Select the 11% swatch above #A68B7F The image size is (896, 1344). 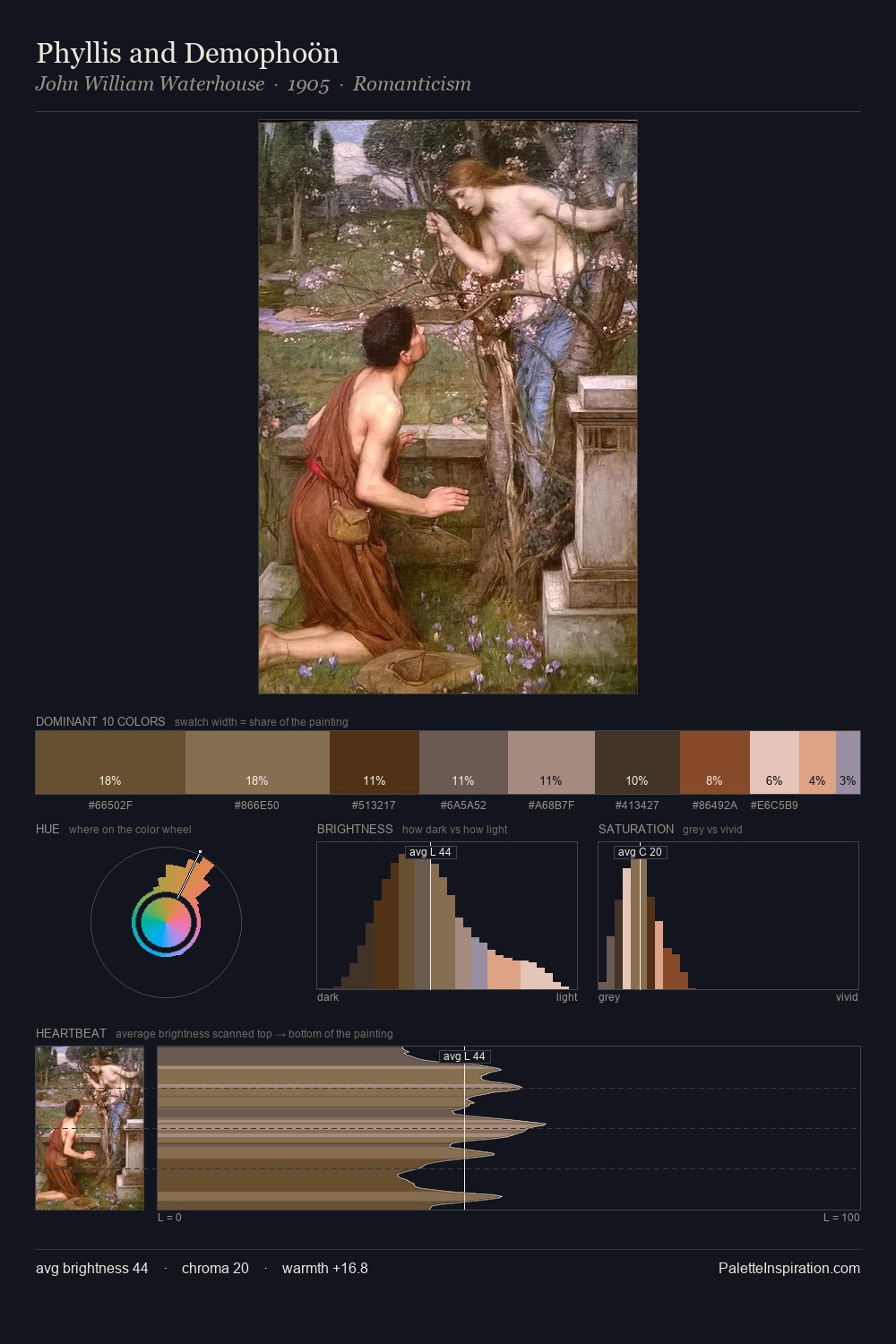coord(551,762)
